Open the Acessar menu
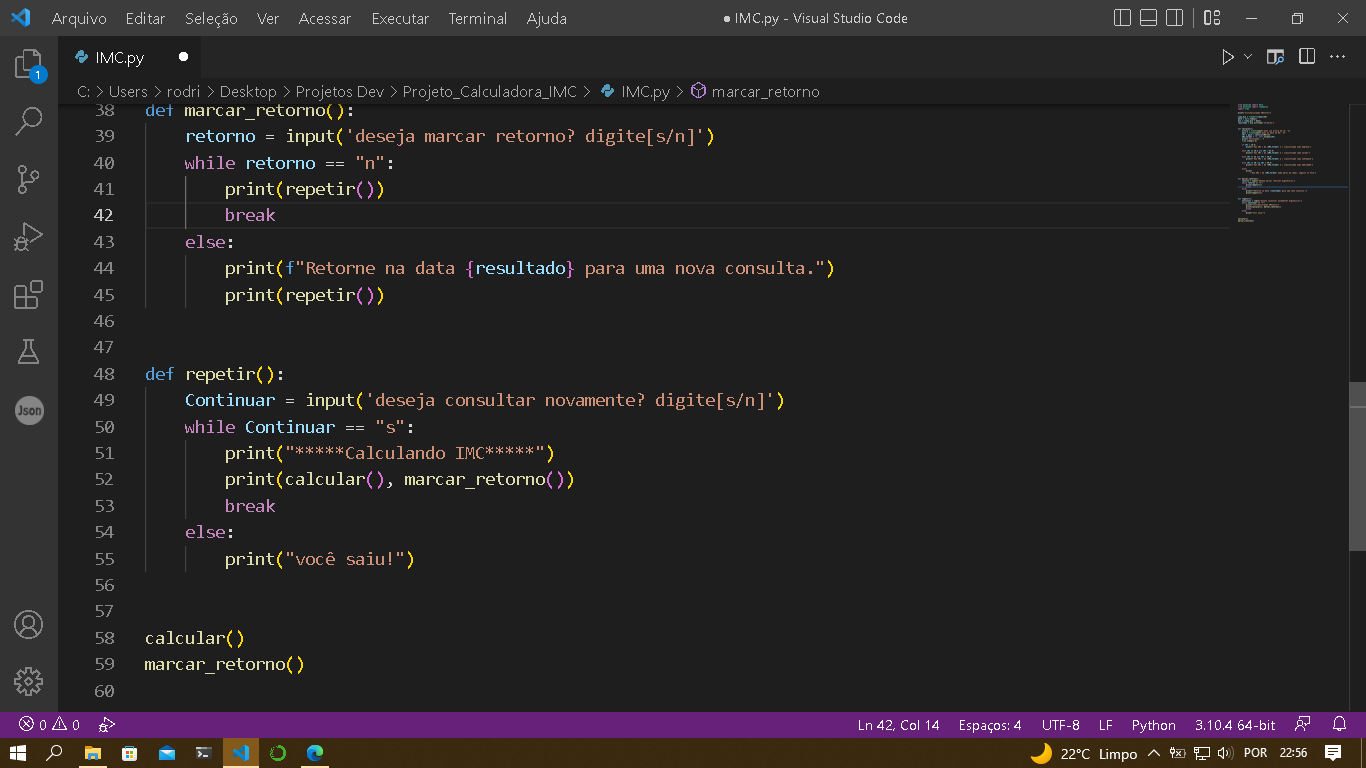Viewport: 1366px width, 768px height. 325,18
